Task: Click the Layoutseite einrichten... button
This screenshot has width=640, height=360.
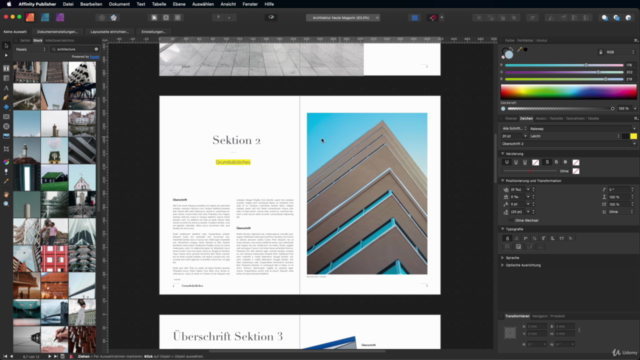Action: tap(109, 31)
